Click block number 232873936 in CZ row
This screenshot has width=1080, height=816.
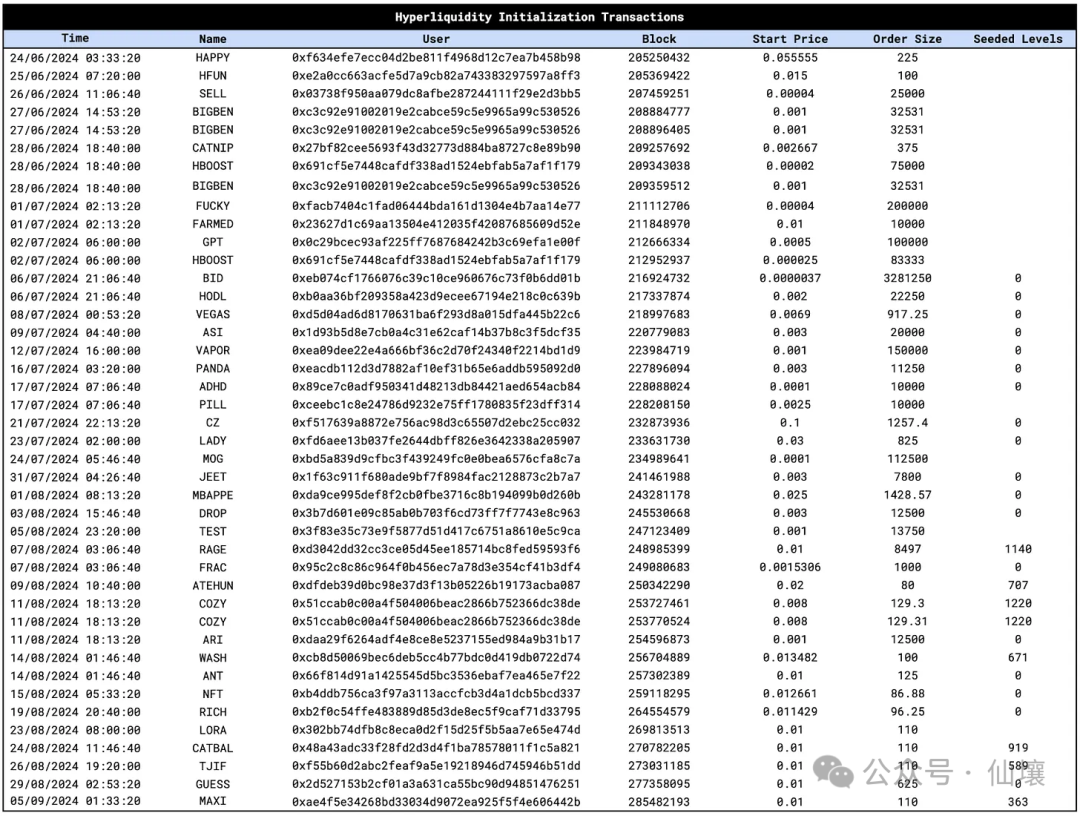click(x=659, y=423)
